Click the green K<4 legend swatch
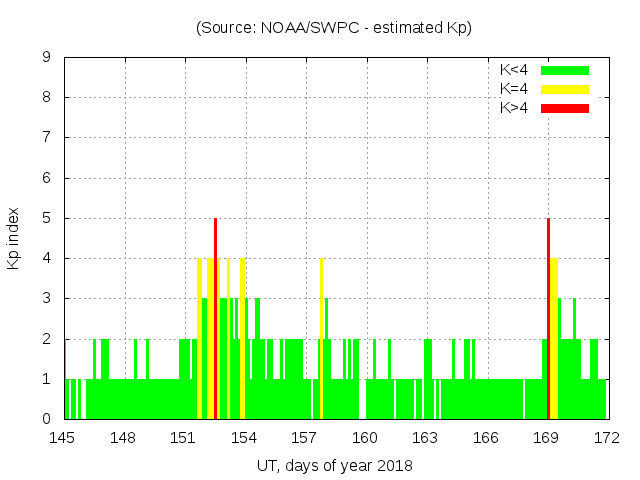640x480 pixels. click(x=565, y=70)
